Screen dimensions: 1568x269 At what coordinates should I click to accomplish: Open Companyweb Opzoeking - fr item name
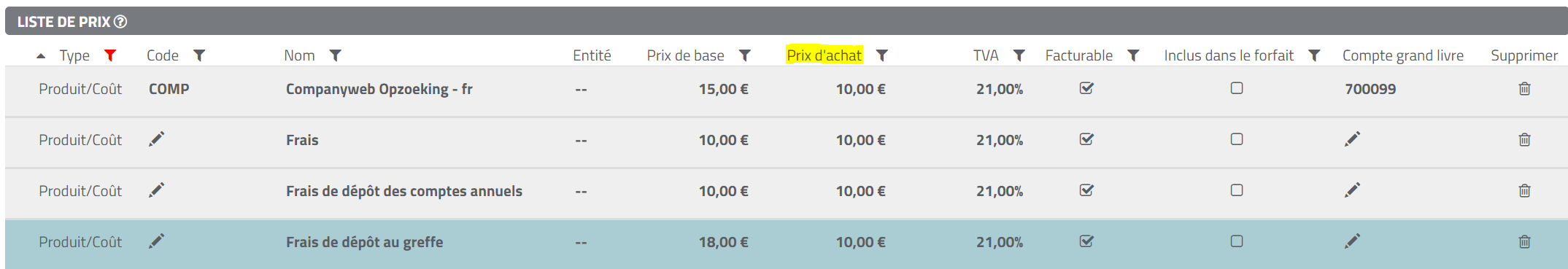point(379,89)
